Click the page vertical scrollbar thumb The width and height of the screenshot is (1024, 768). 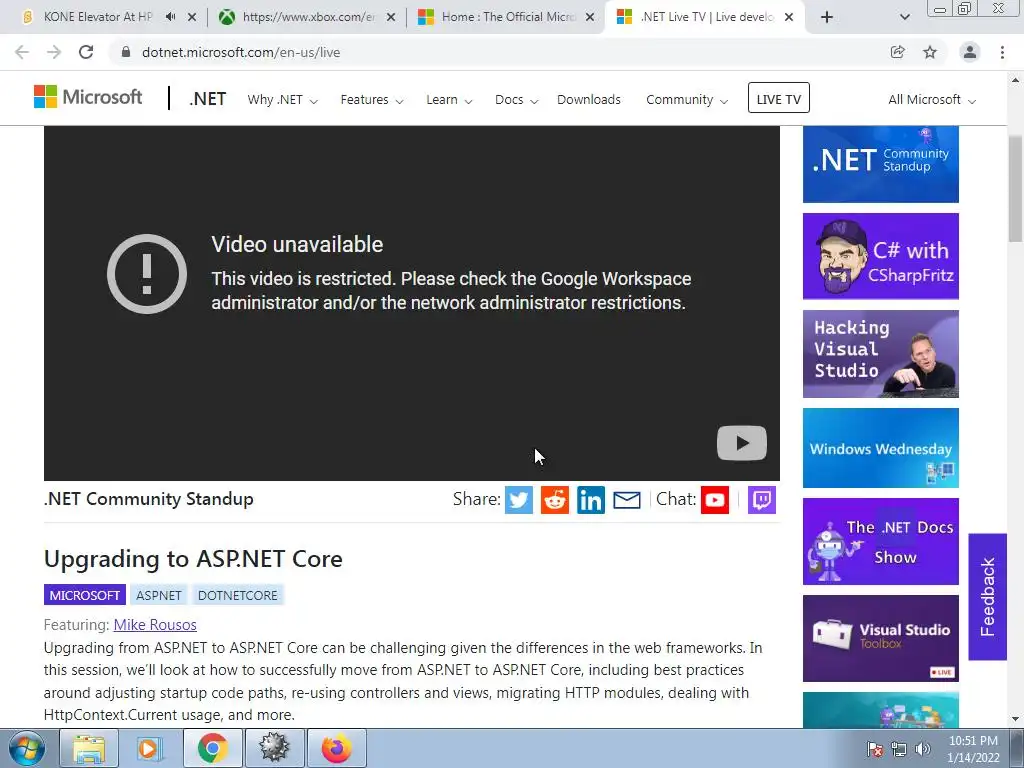(x=1016, y=189)
